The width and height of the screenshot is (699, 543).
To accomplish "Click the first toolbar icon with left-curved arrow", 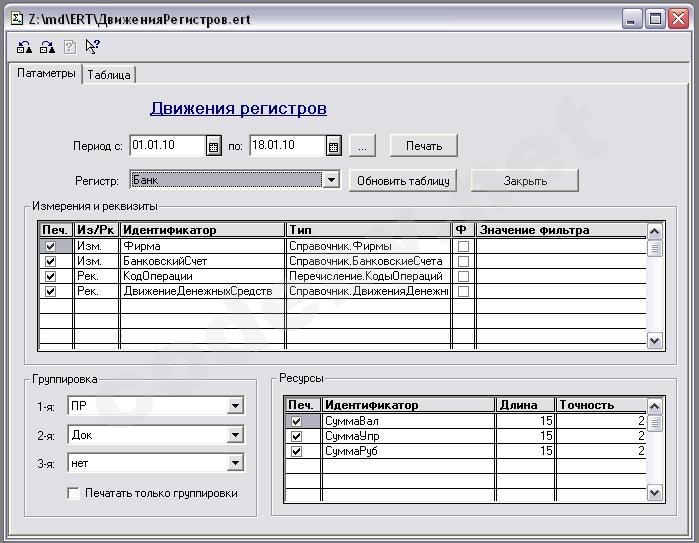I will (25, 46).
